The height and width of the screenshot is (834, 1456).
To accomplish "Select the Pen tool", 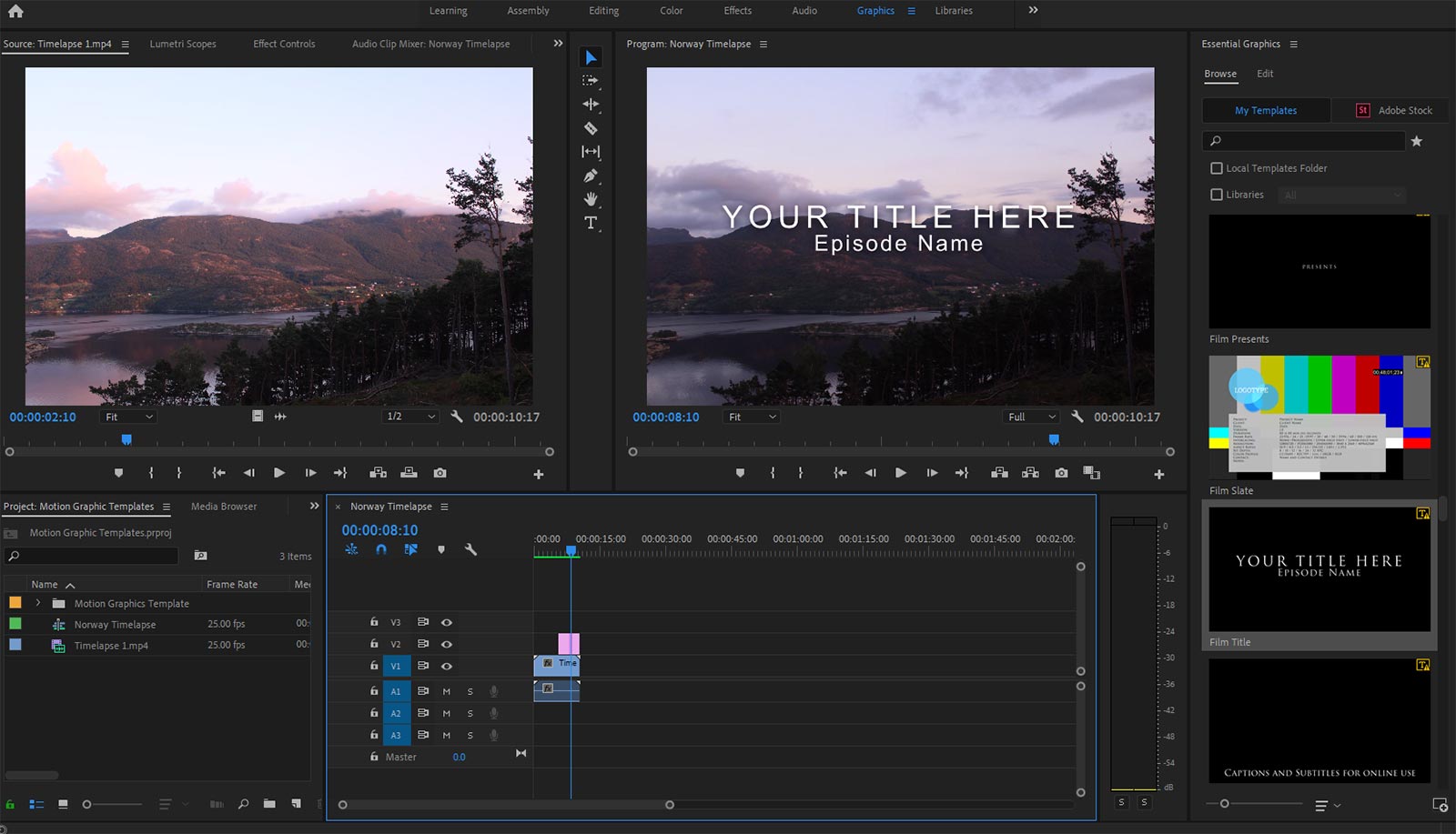I will point(591,176).
